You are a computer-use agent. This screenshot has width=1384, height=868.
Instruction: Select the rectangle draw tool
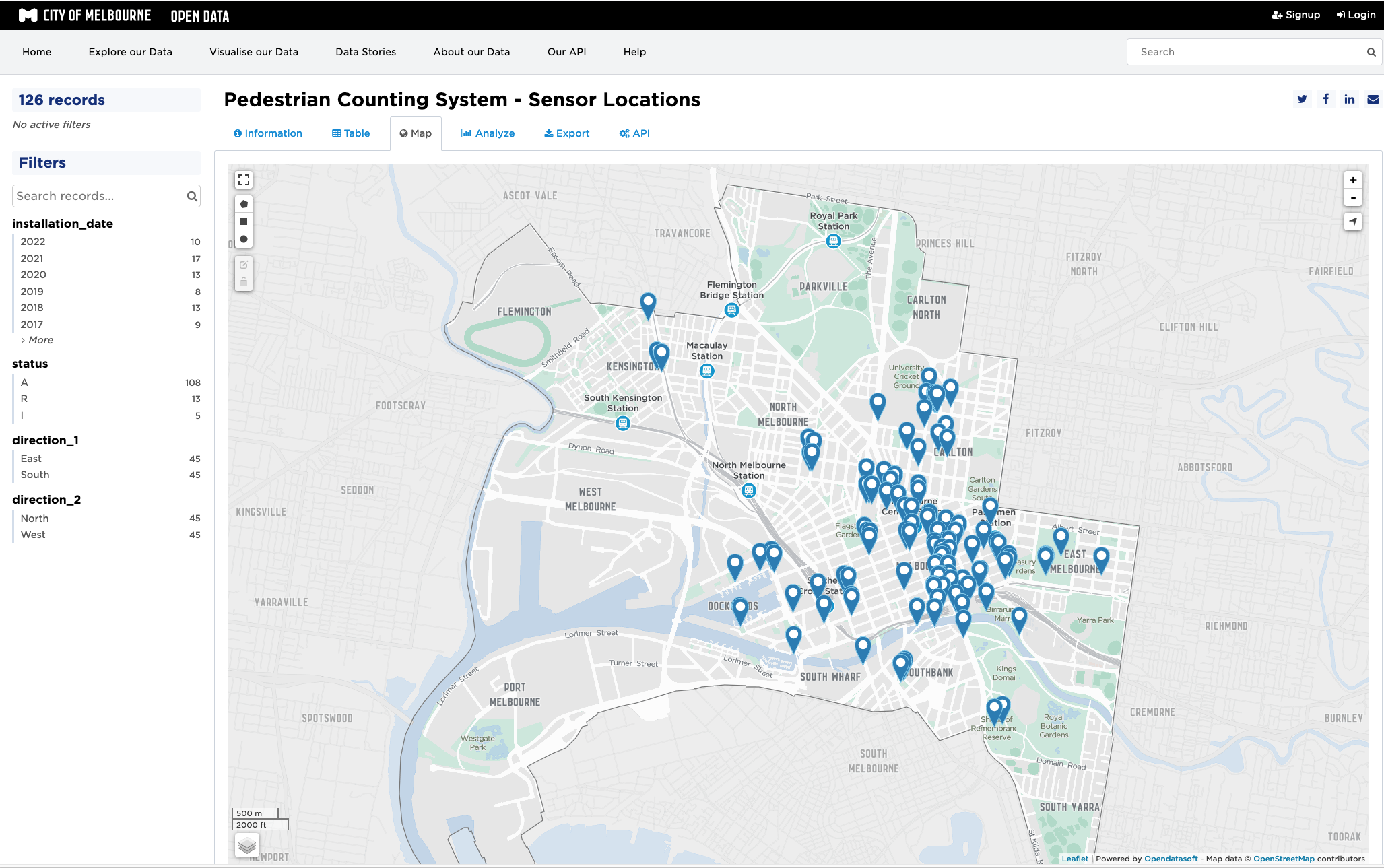[x=244, y=221]
